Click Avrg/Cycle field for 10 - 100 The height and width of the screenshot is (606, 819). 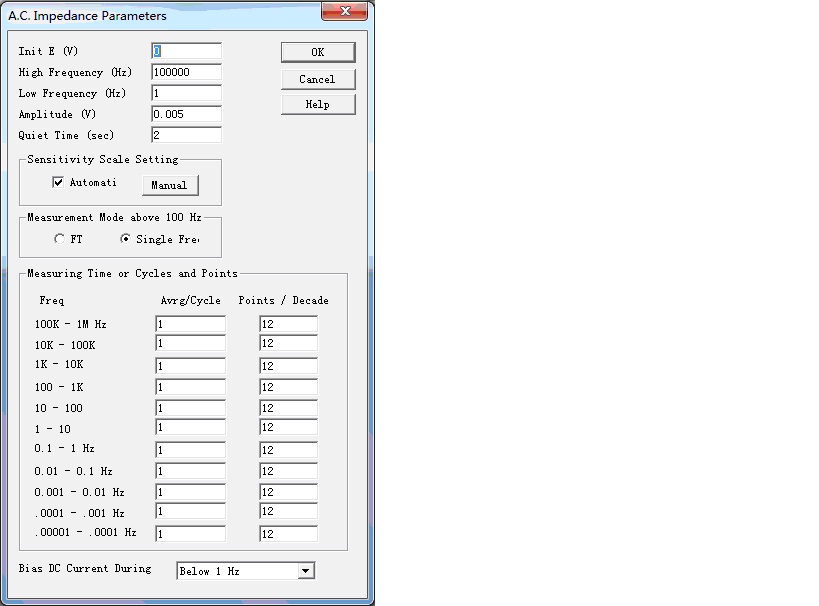click(191, 408)
